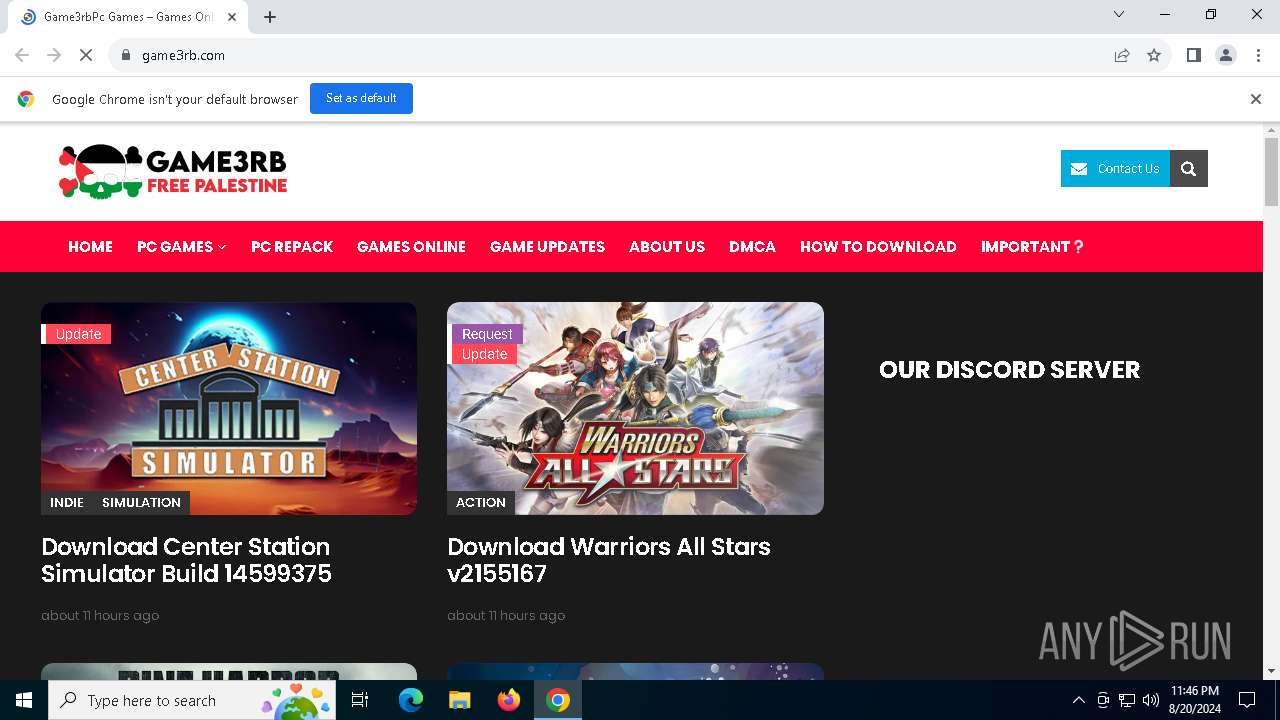Viewport: 1280px width, 720px height.
Task: Select the ACTION category tag
Action: tap(481, 502)
